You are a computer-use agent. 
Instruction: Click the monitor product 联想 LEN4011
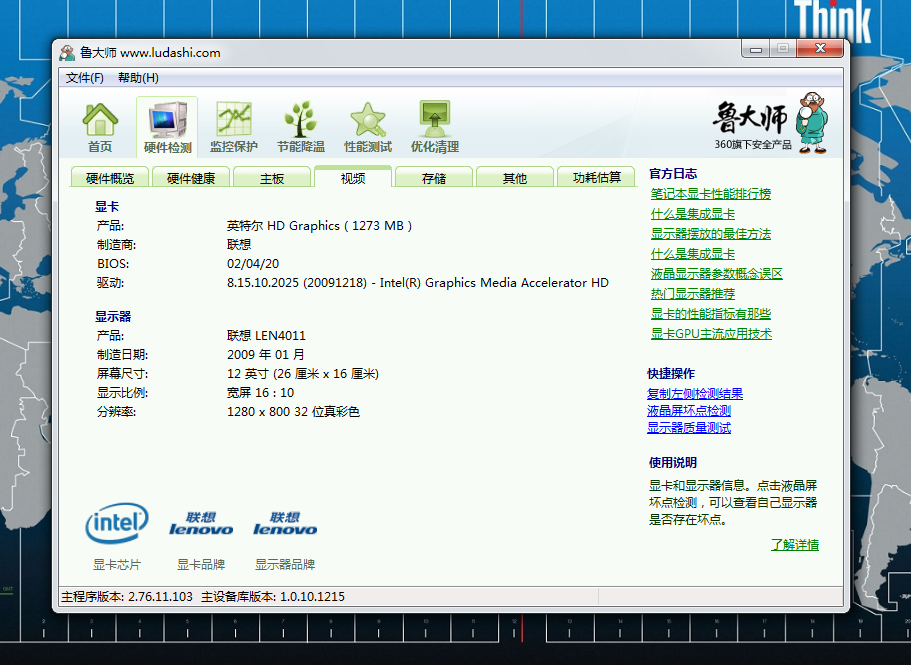click(266, 336)
